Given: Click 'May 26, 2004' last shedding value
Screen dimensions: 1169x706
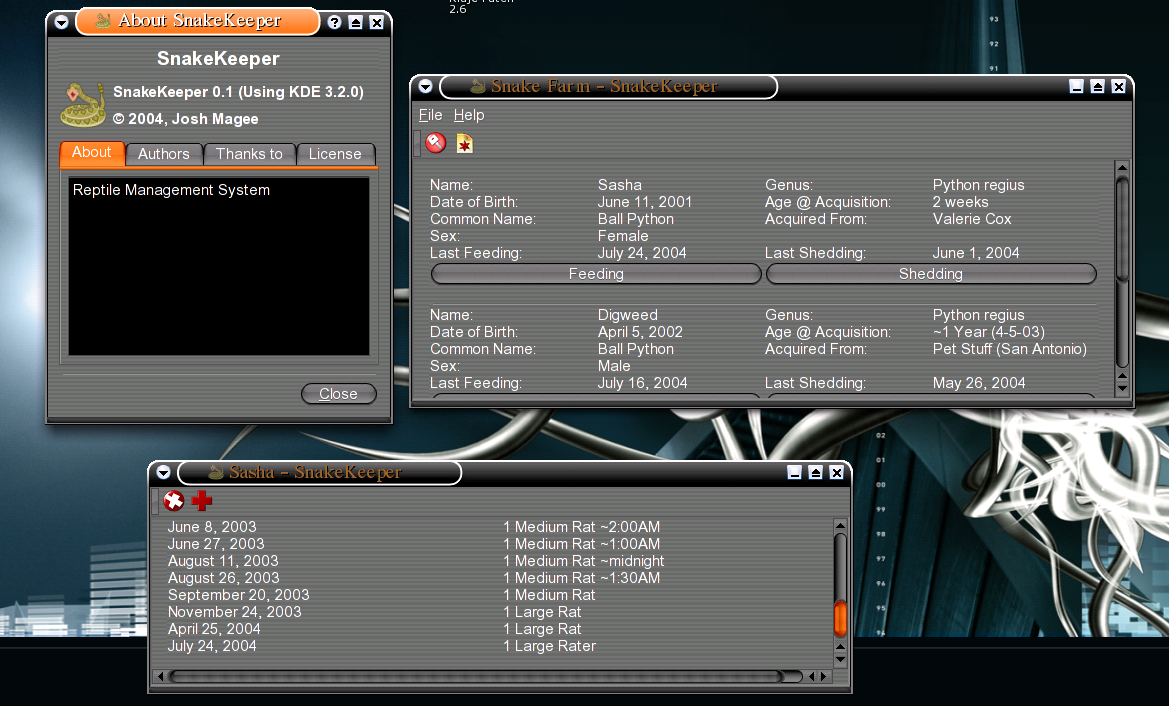Looking at the screenshot, I should [979, 382].
